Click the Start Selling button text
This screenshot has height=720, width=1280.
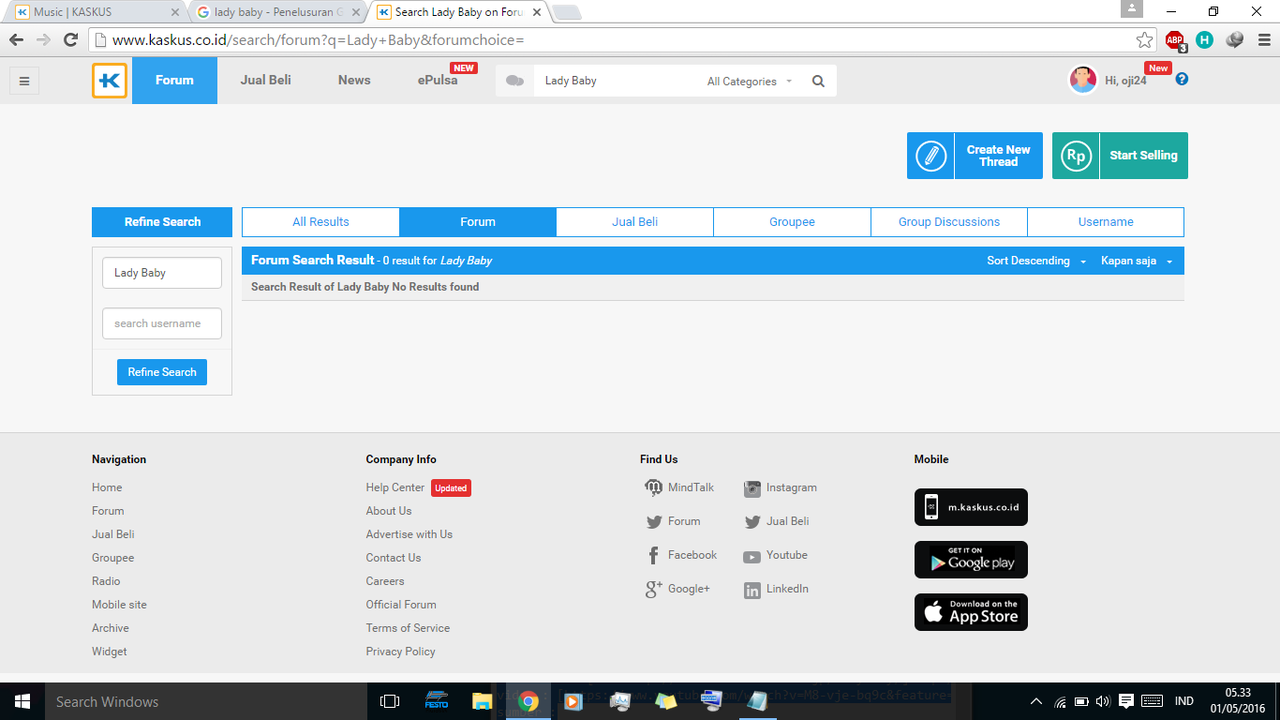coord(1143,156)
